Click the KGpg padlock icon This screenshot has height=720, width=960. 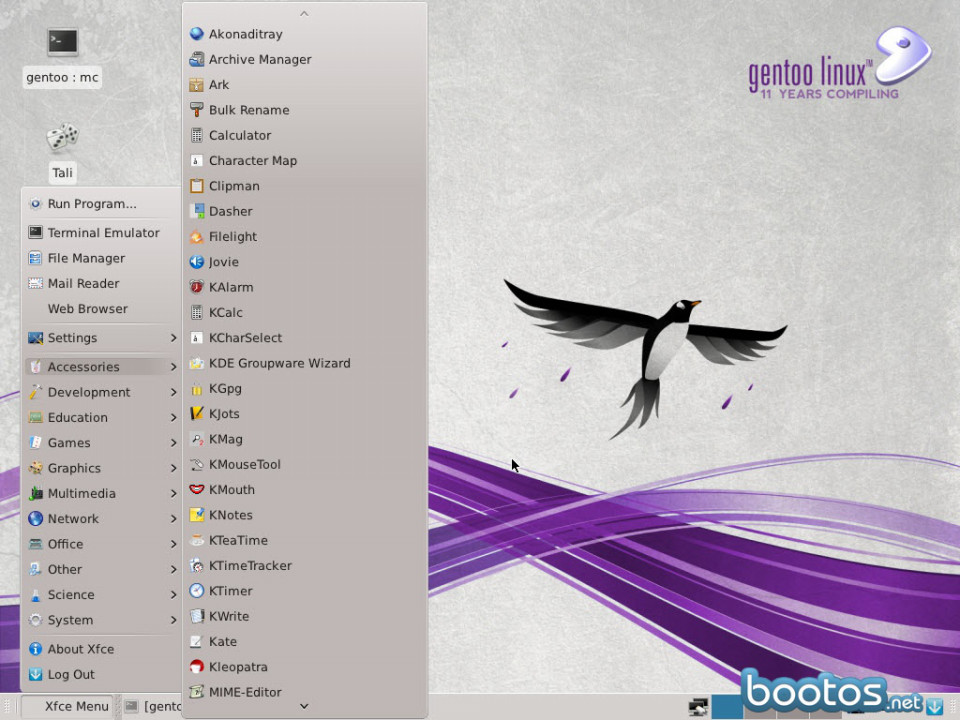point(197,388)
